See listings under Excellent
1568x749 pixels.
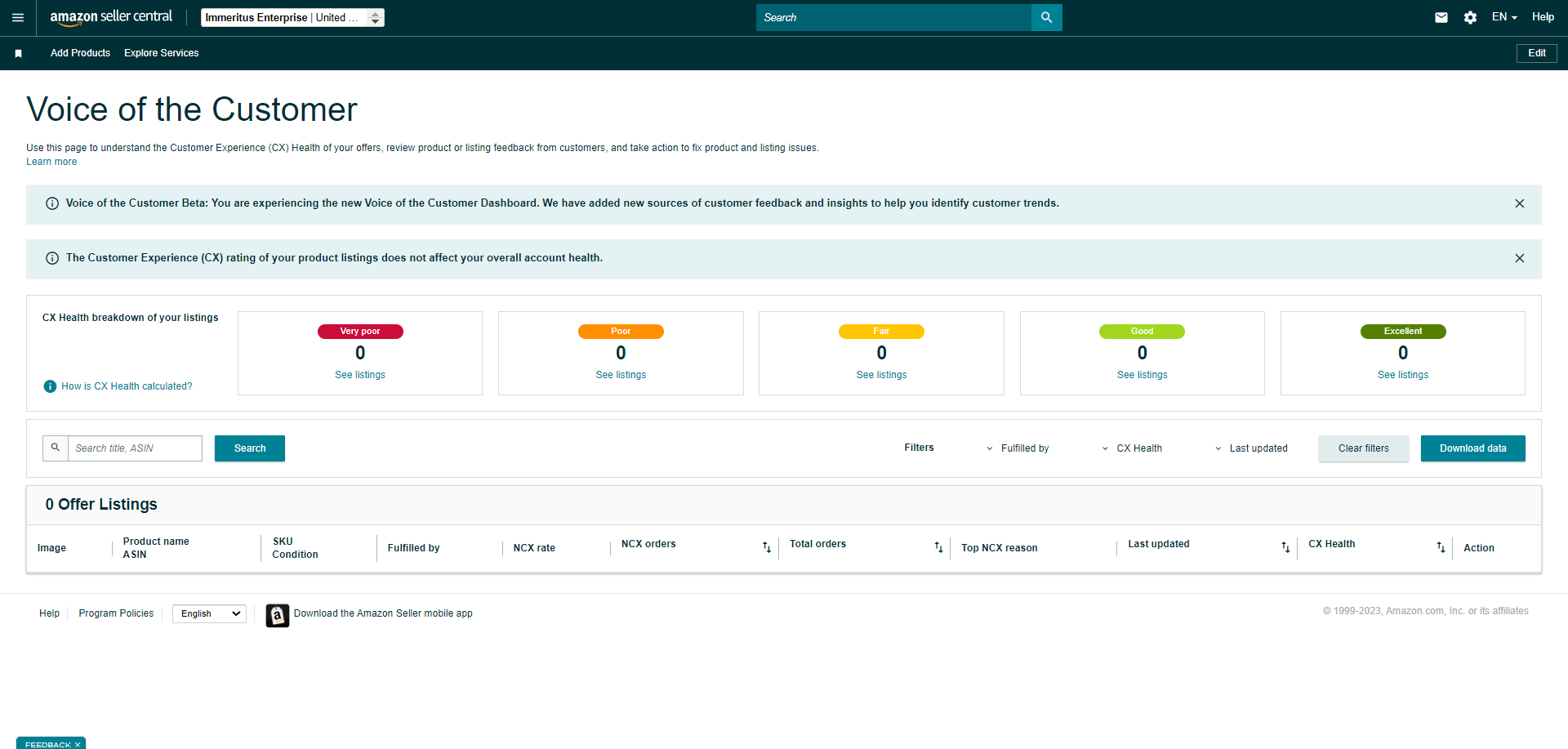coord(1403,375)
